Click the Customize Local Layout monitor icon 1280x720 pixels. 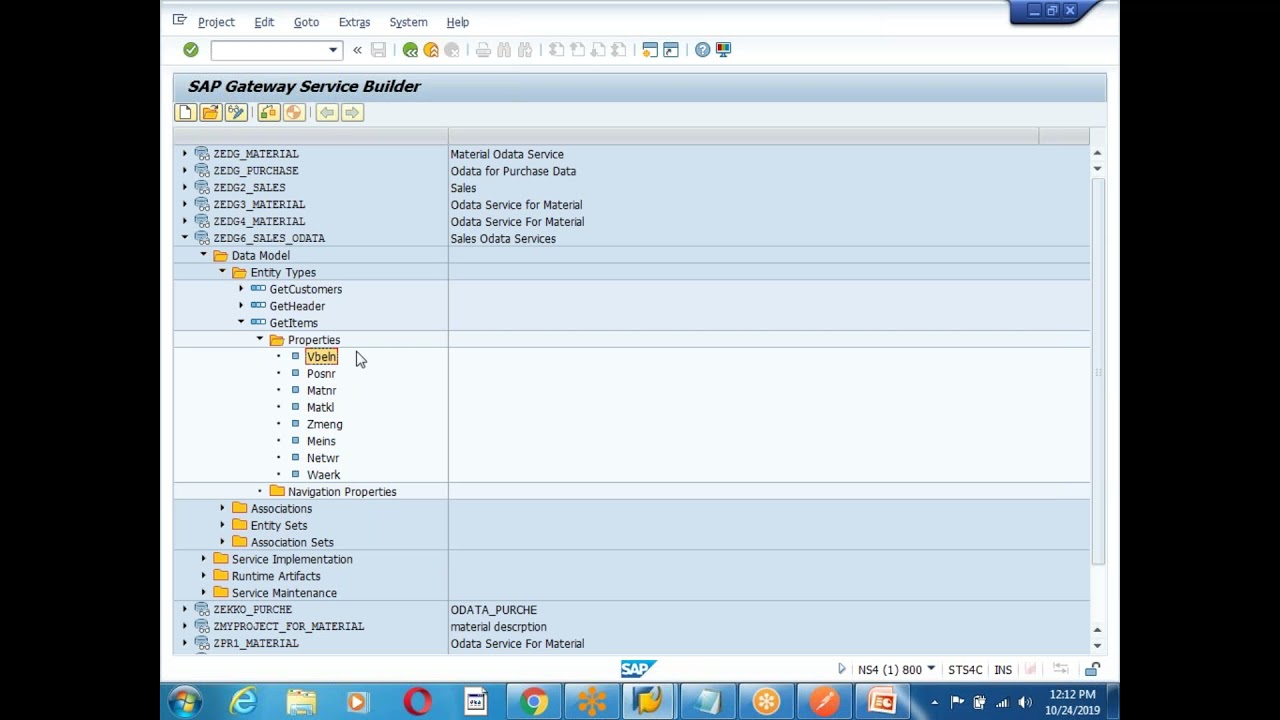(x=723, y=50)
